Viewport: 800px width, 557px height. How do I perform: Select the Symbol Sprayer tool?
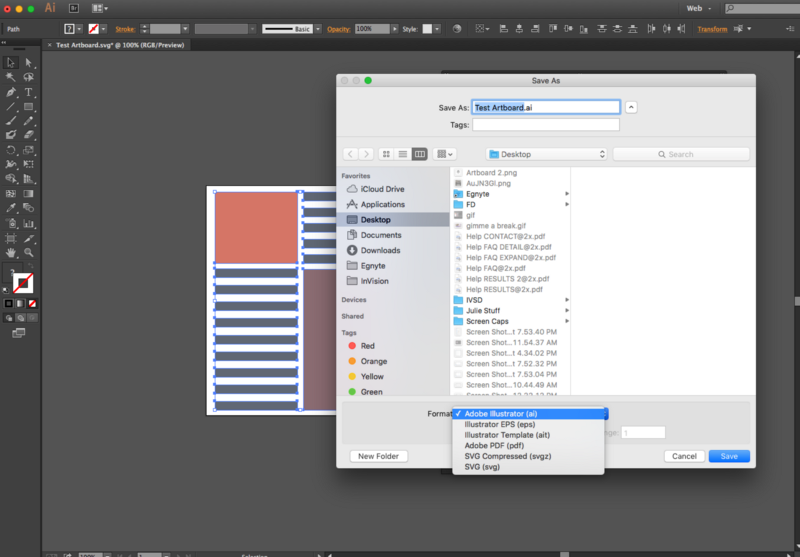10,223
